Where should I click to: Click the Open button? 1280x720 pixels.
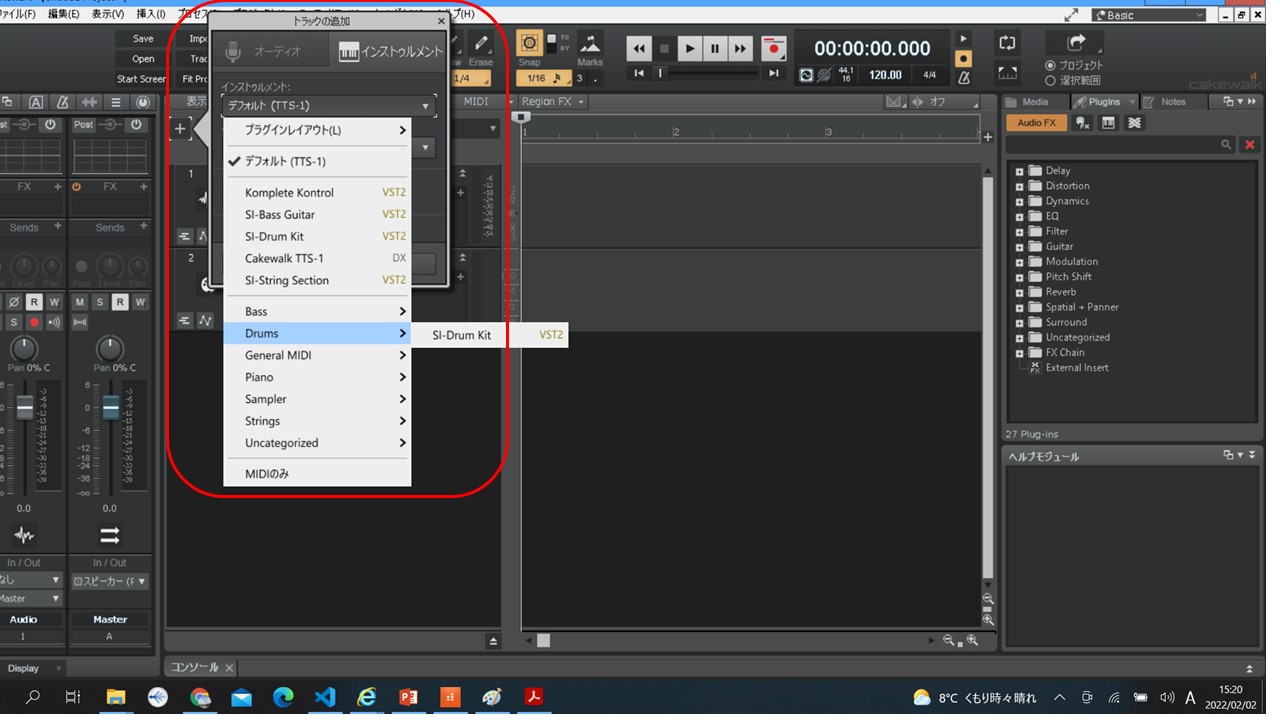tap(143, 59)
